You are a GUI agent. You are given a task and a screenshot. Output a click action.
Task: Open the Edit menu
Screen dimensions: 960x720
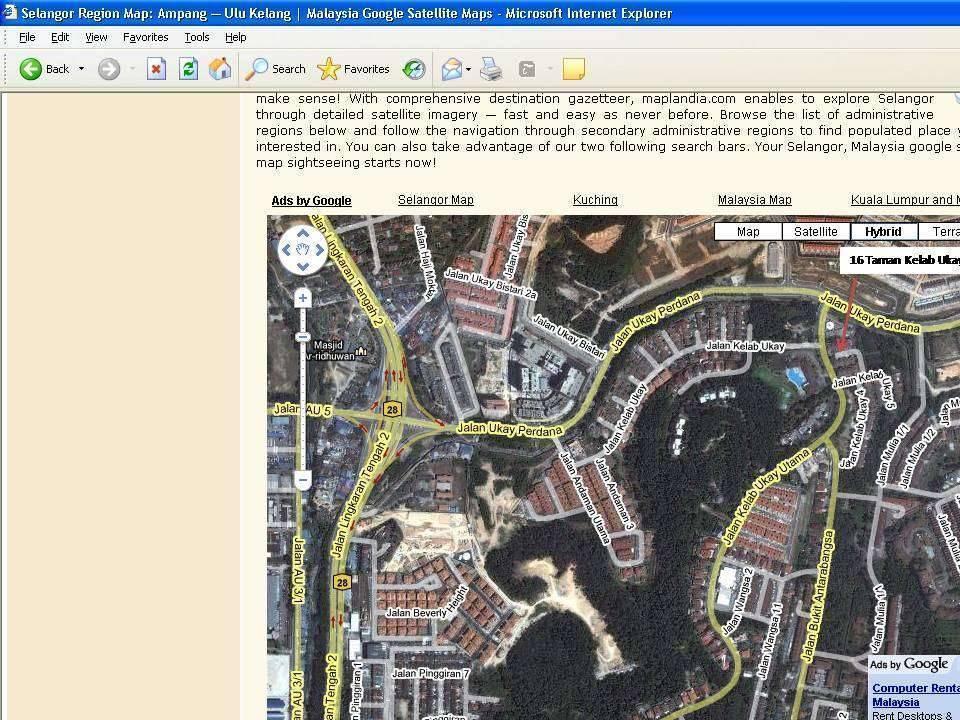[60, 37]
